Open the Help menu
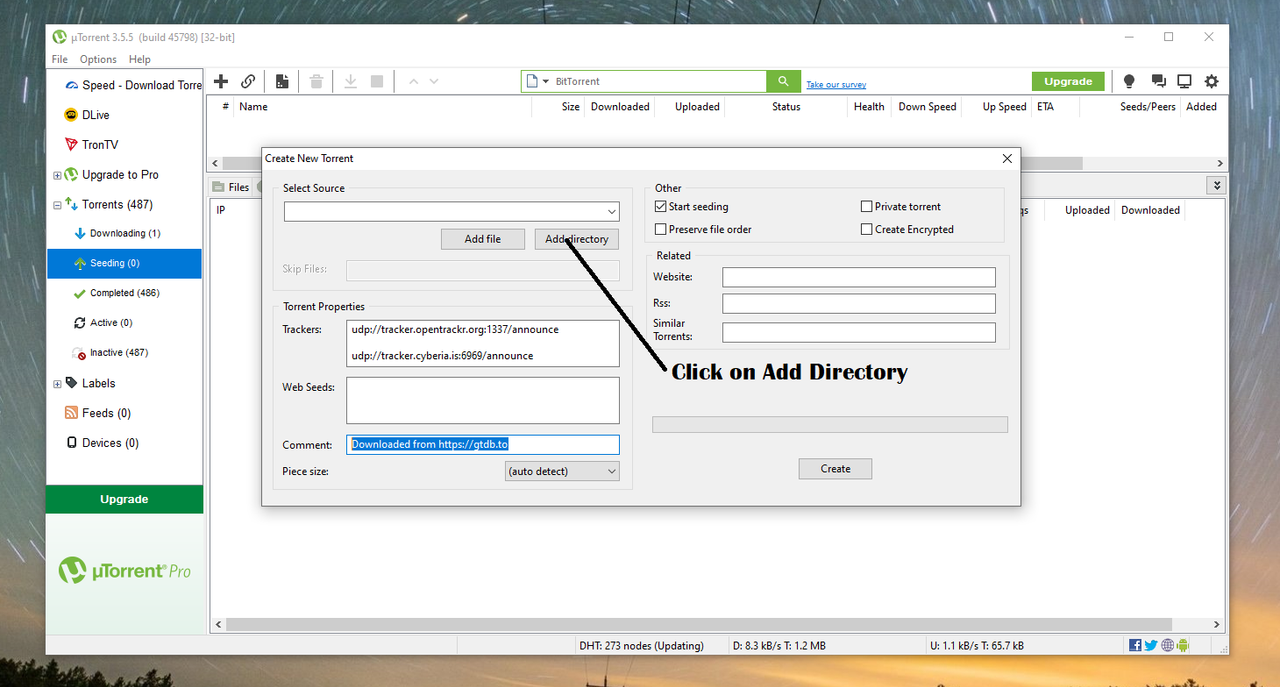Image resolution: width=1280 pixels, height=687 pixels. 140,59
